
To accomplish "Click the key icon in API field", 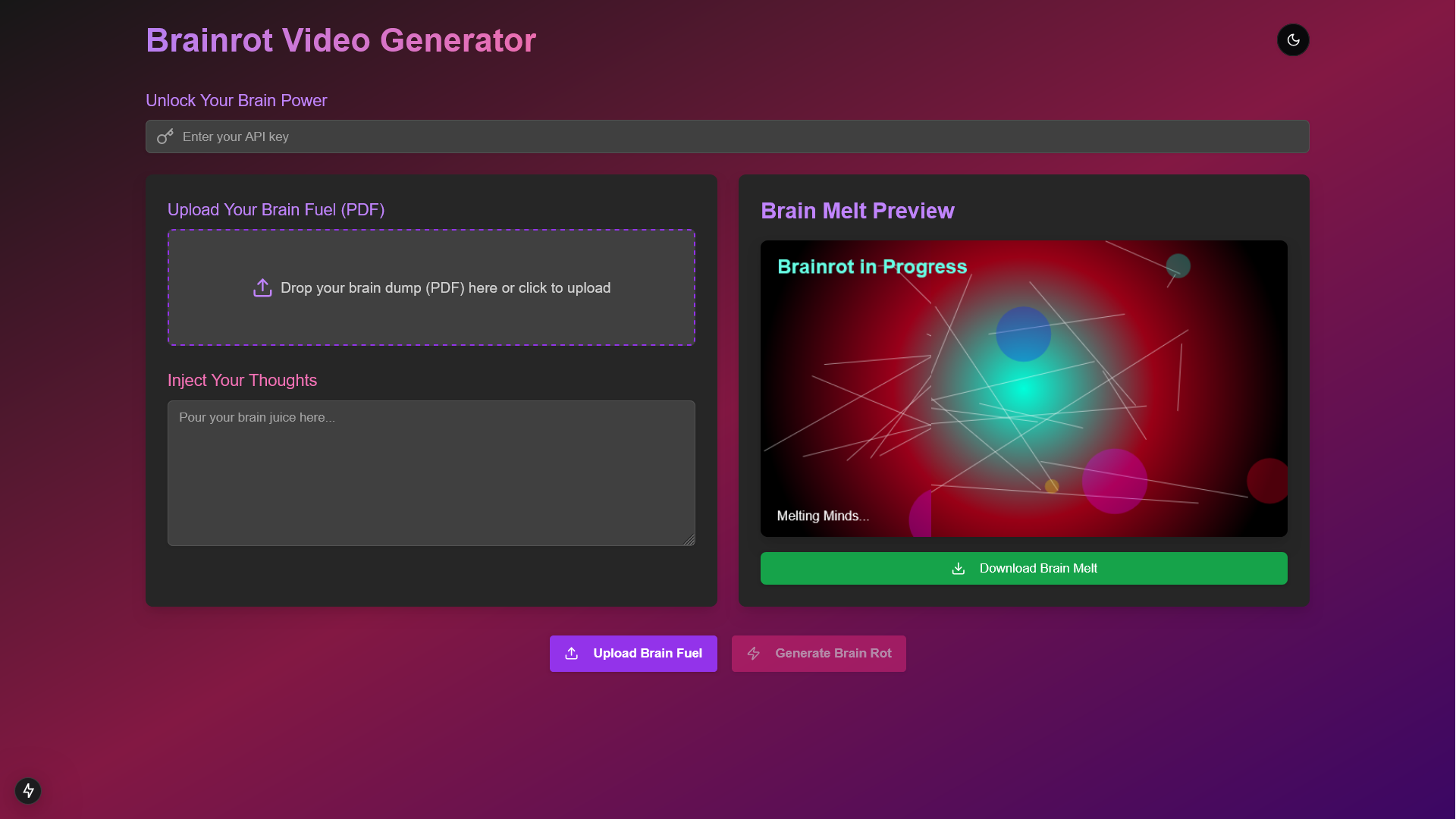I will pyautogui.click(x=165, y=136).
